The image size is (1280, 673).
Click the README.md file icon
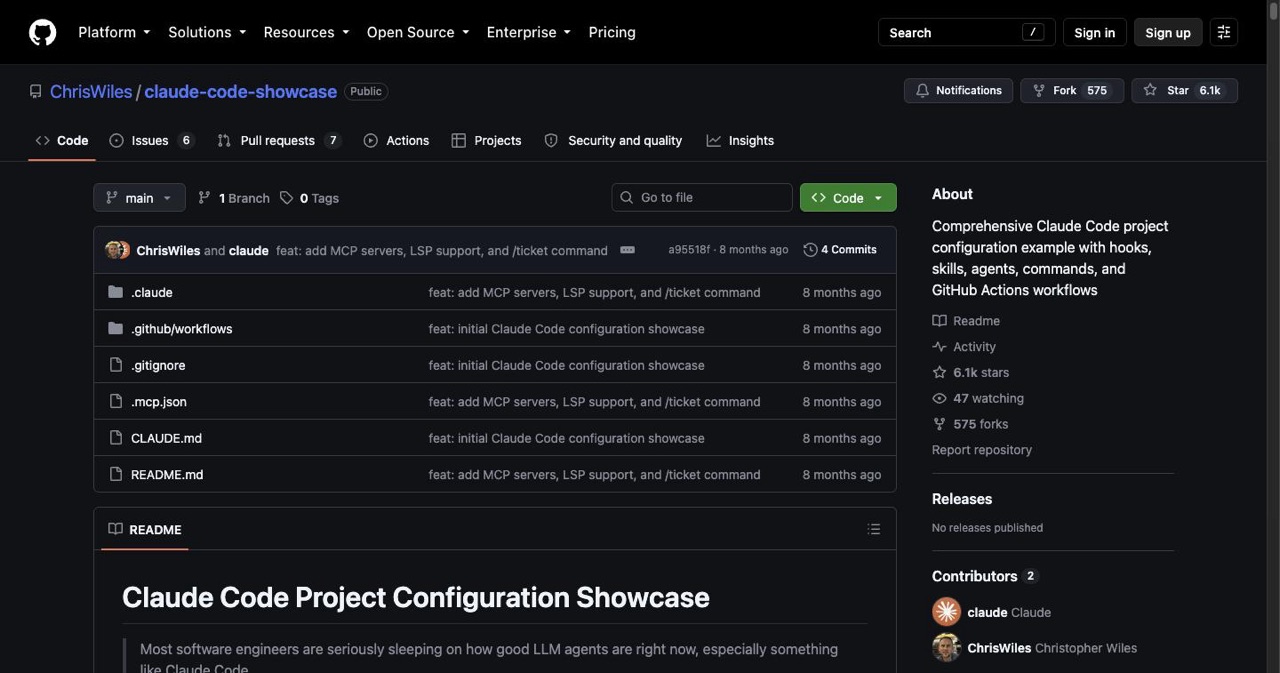point(115,475)
